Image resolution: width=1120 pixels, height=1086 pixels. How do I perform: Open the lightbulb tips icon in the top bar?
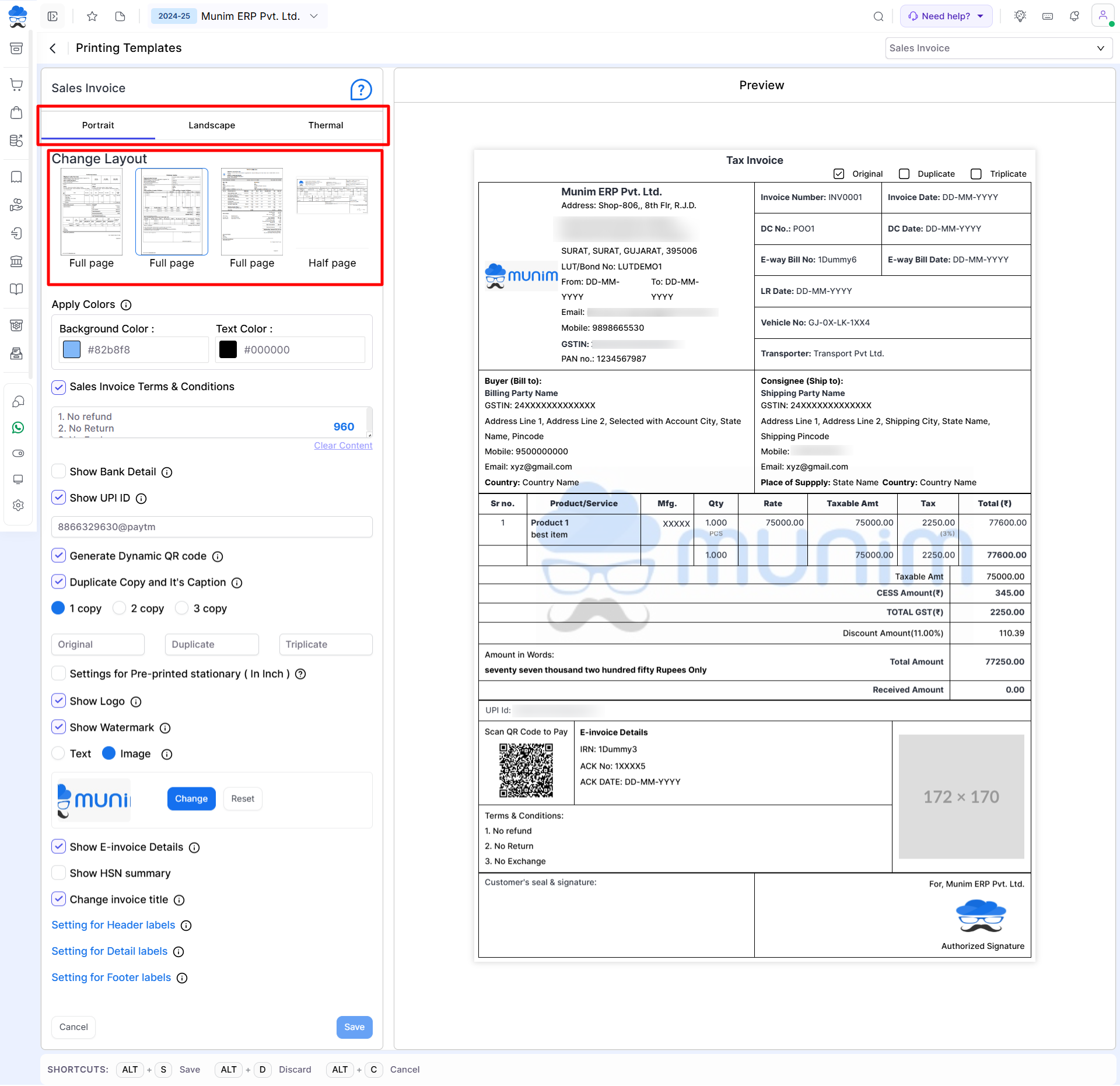pyautogui.click(x=1020, y=16)
